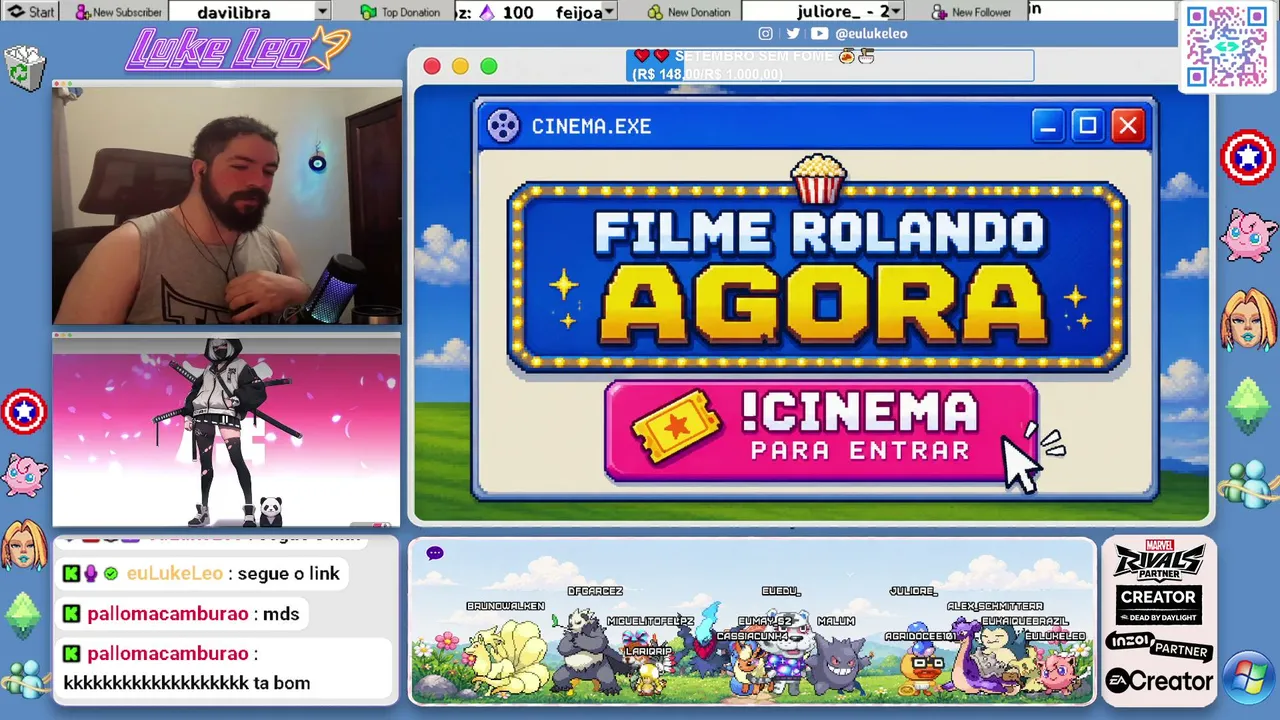Viewport: 1280px width, 720px height.
Task: Click the yellow traffic-light button
Action: tap(460, 66)
